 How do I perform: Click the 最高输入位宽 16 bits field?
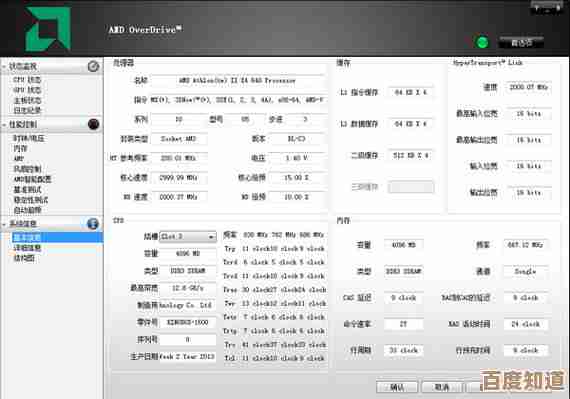point(529,114)
